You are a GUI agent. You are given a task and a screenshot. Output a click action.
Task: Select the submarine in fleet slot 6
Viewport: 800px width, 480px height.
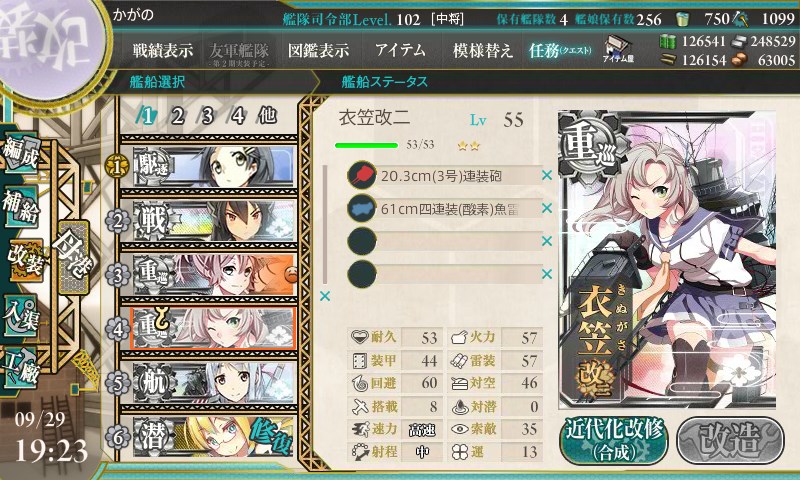coord(213,437)
